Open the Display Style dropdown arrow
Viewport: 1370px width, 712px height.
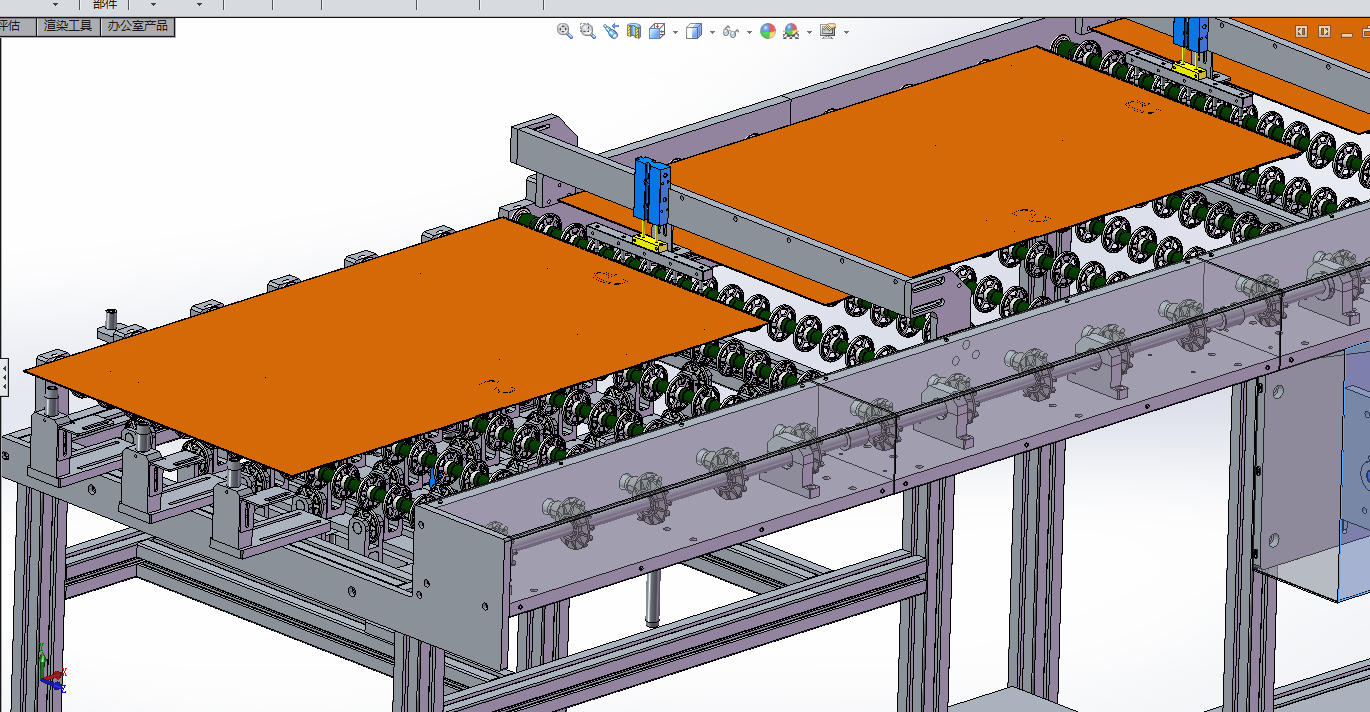(712, 32)
